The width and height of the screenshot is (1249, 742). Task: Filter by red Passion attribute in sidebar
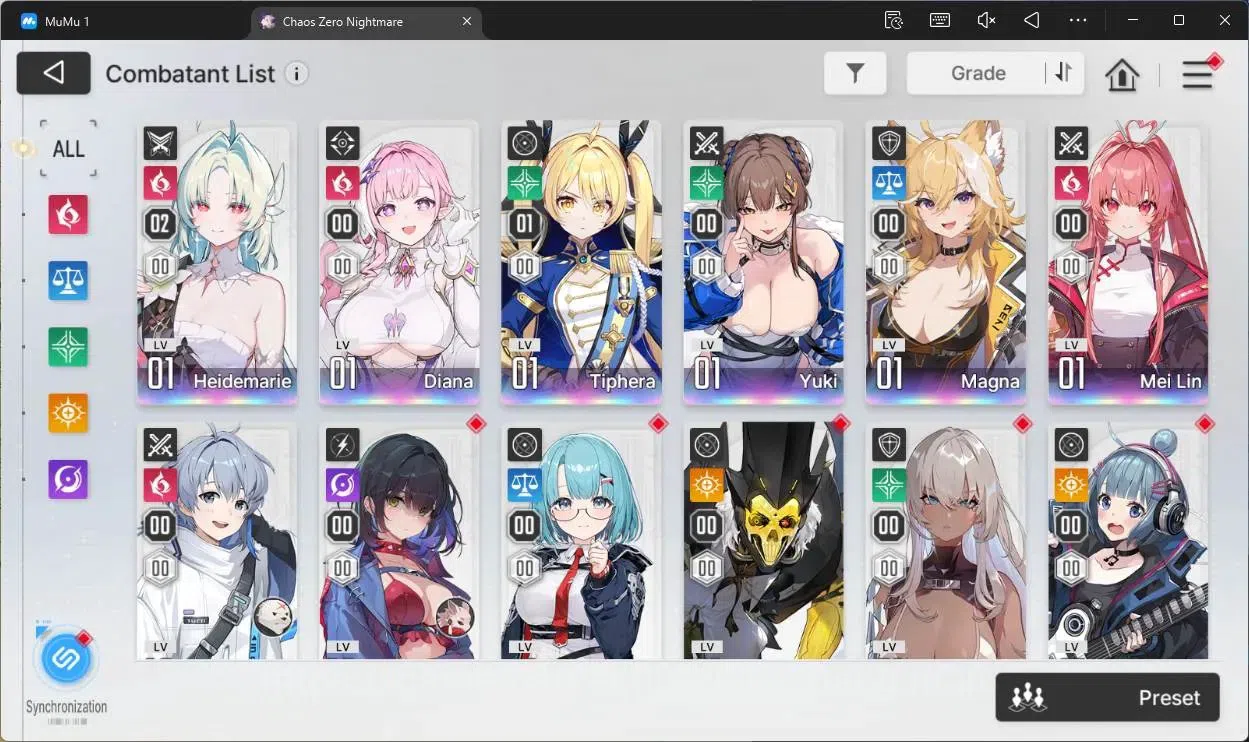point(68,214)
